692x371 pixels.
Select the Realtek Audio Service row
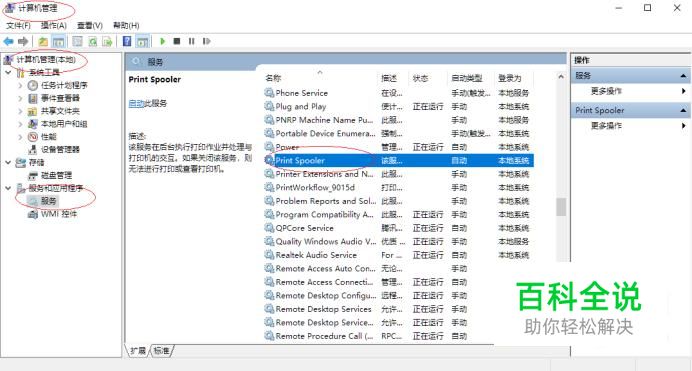[x=399, y=255]
